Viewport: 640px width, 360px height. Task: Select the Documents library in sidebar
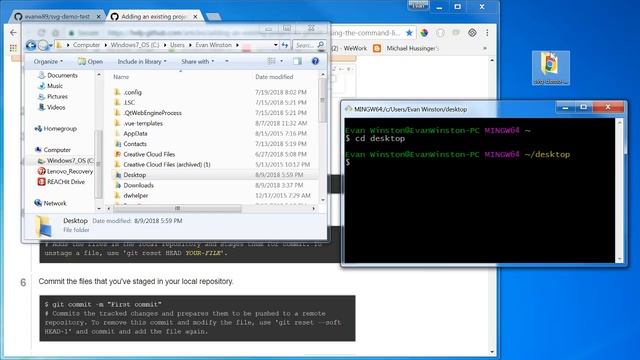pos(58,76)
